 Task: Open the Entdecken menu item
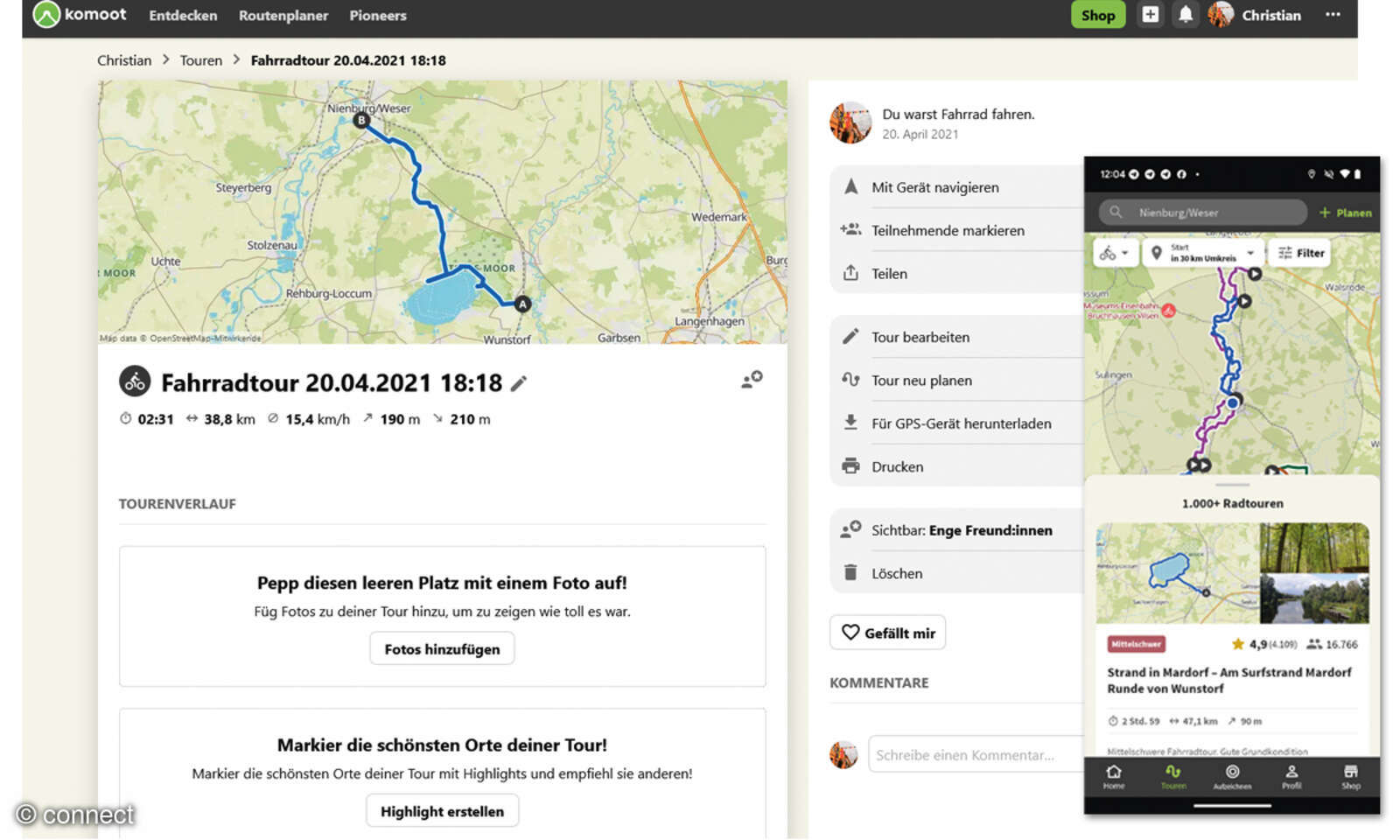click(x=183, y=16)
